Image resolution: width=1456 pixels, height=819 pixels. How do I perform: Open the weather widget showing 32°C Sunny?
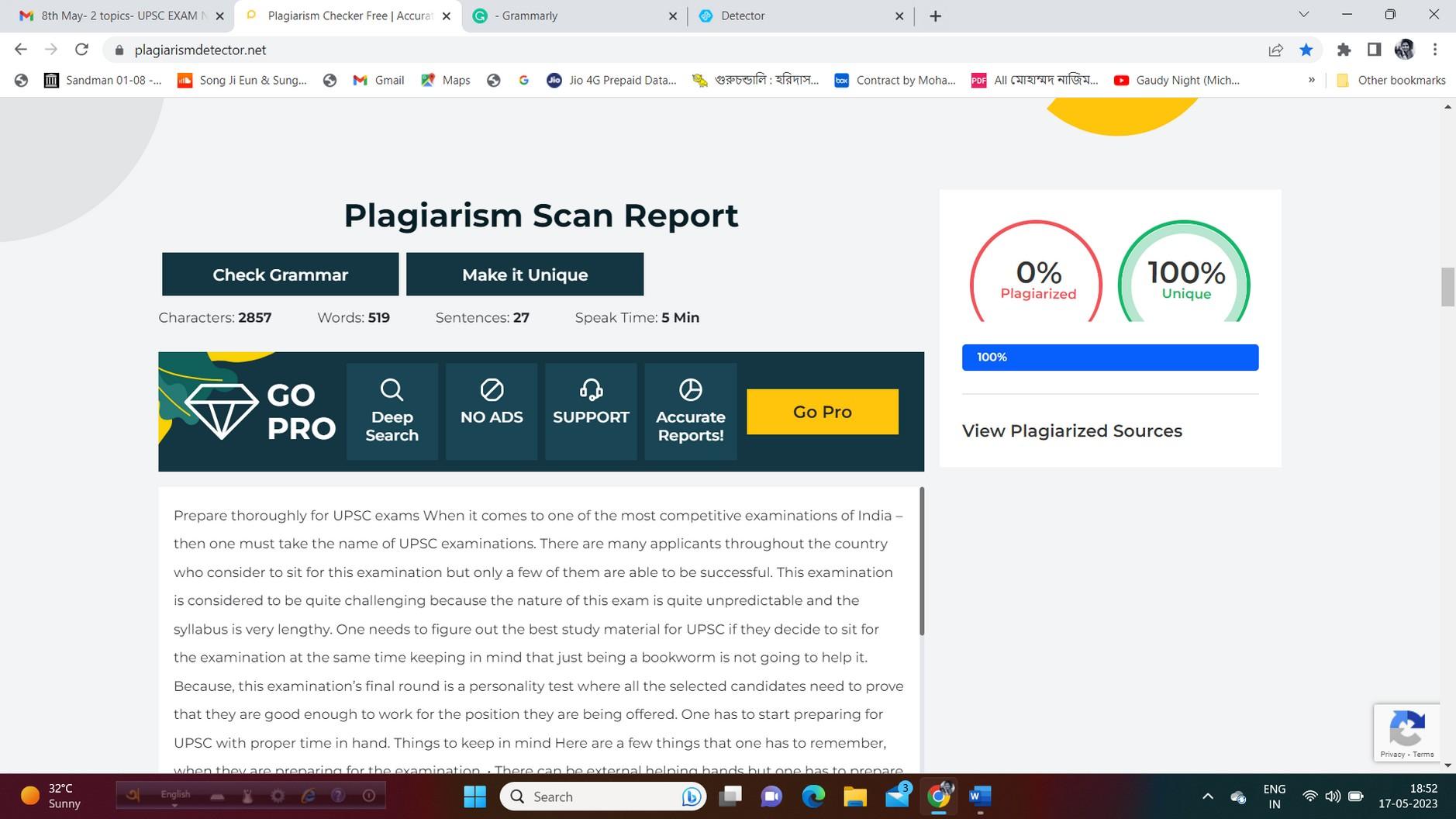click(x=51, y=797)
